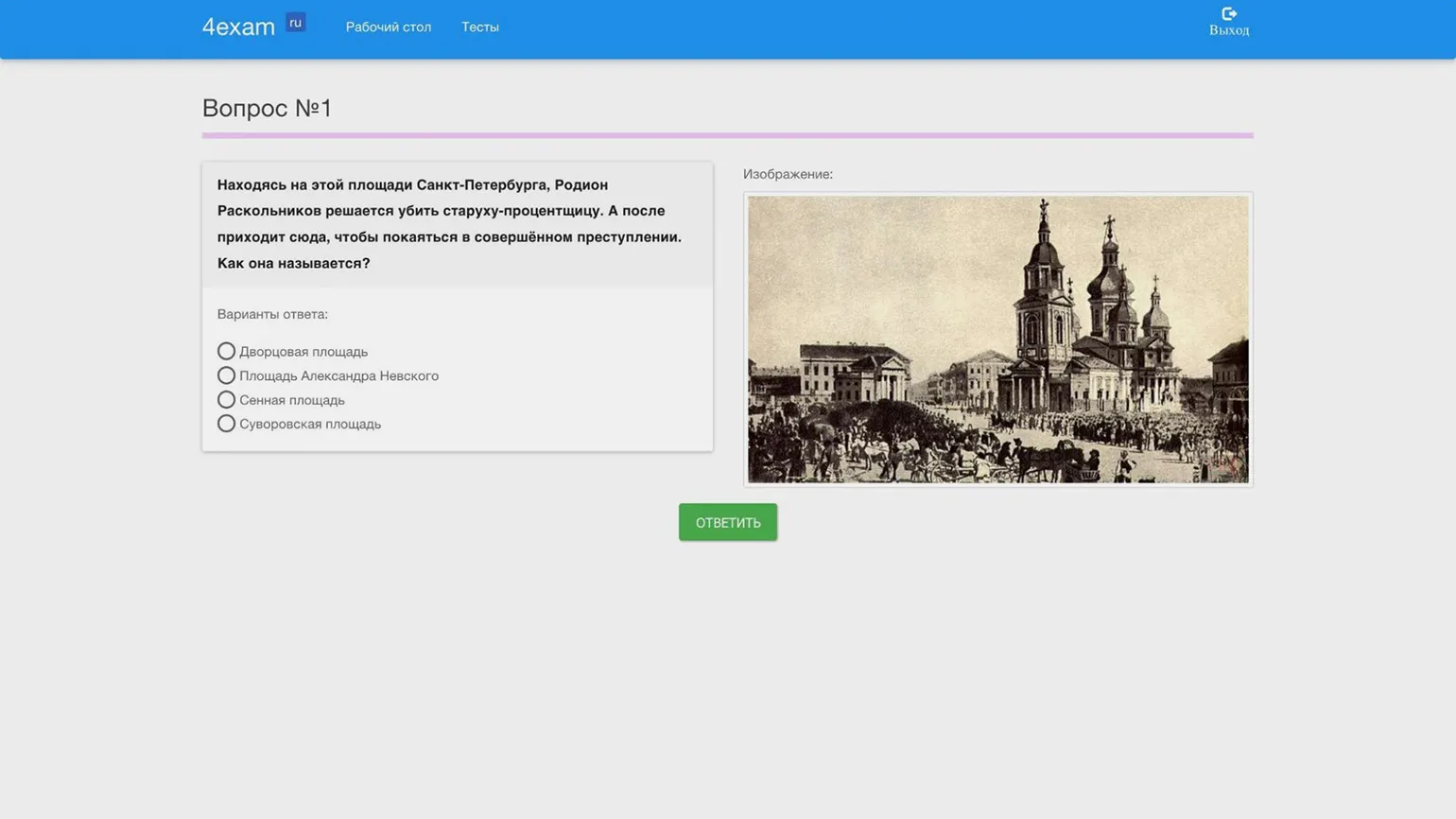1456x819 pixels.
Task: Click the old square engraving image
Action: click(x=997, y=340)
